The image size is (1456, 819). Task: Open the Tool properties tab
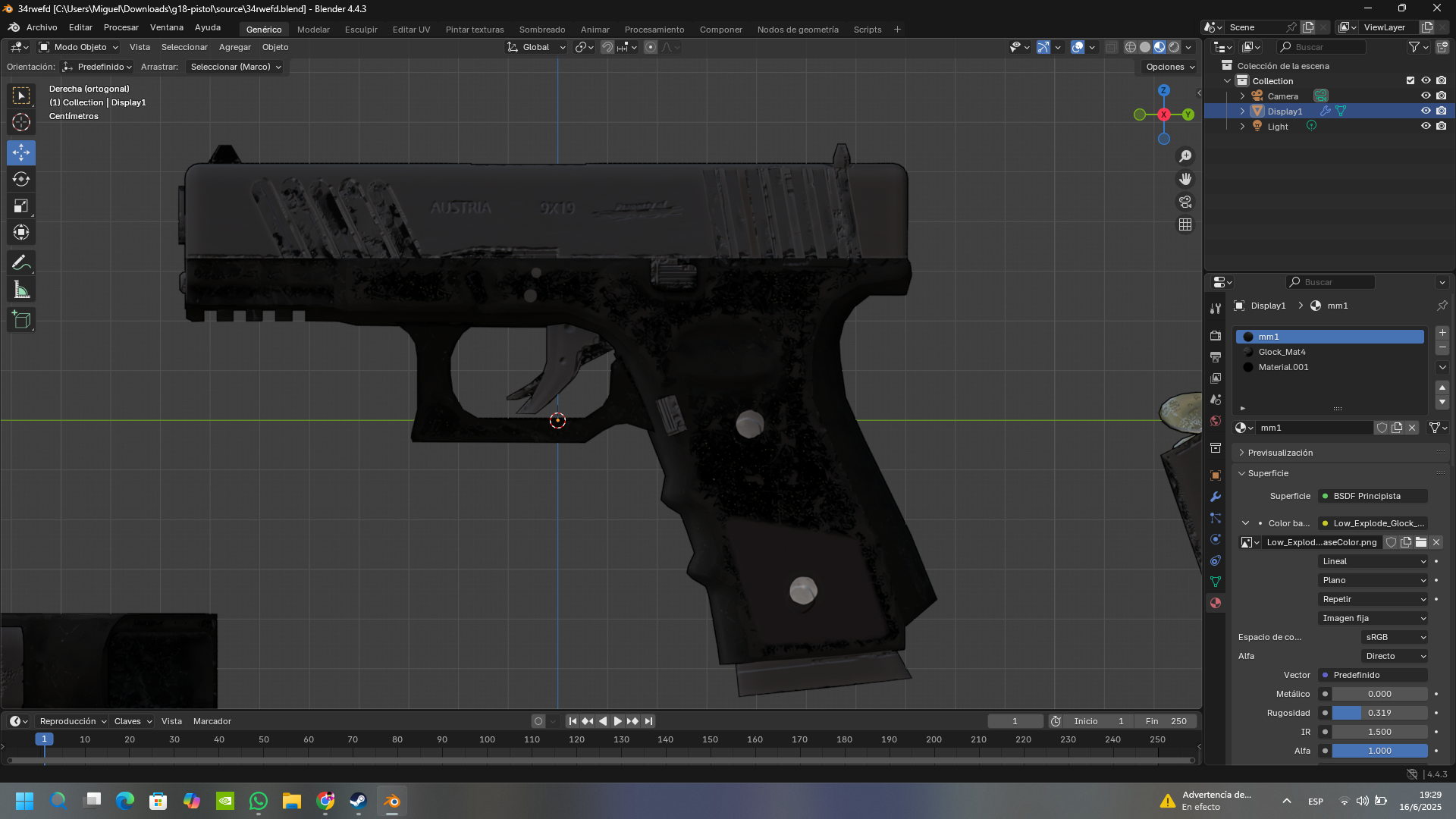coord(1216,309)
